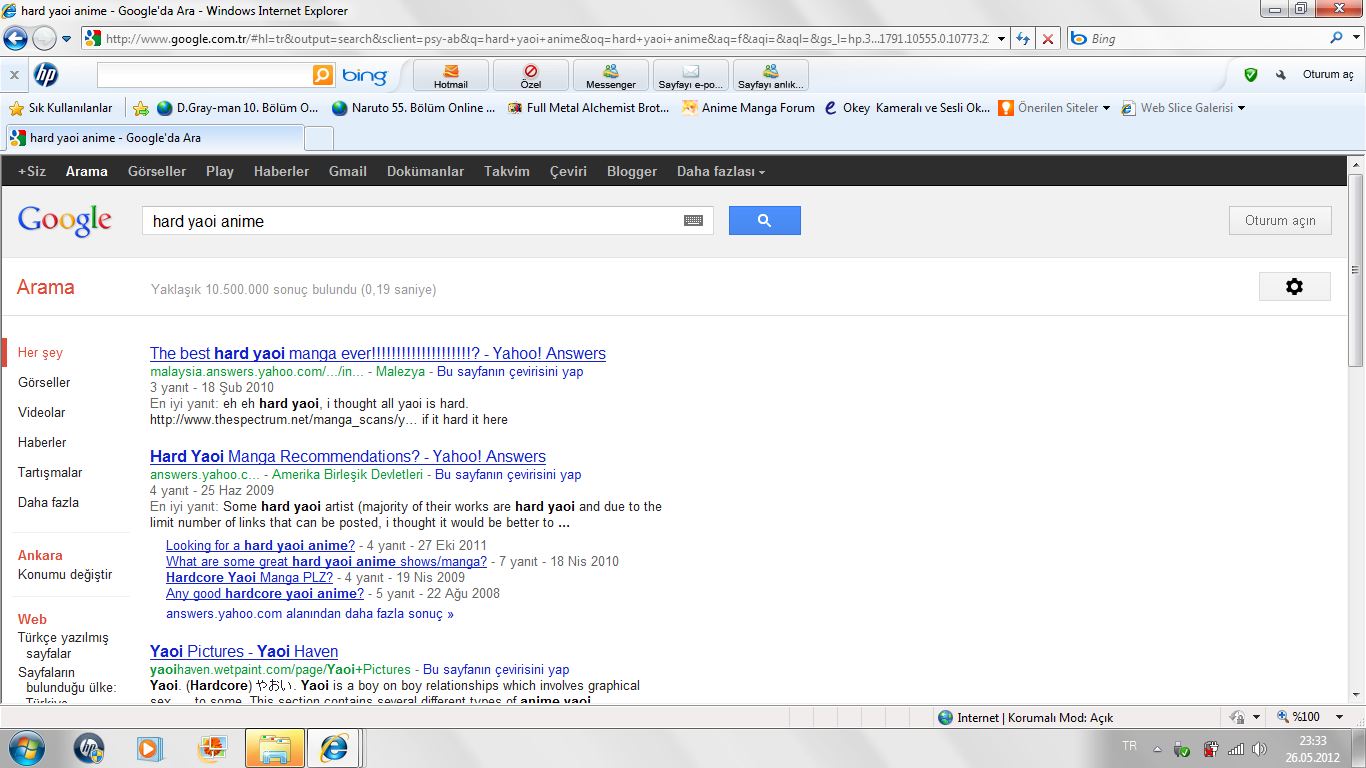Click the blue Google search button
The image size is (1366, 768).
[x=765, y=221]
